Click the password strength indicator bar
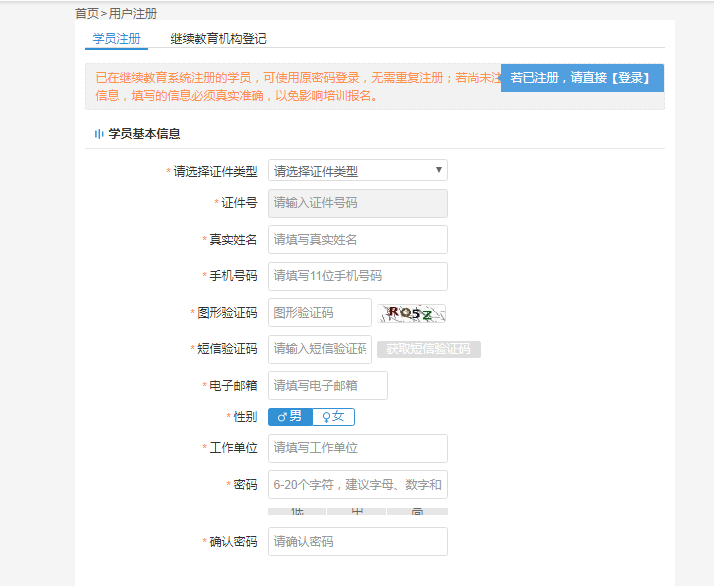Viewport: 714px width, 586px height. (x=357, y=511)
